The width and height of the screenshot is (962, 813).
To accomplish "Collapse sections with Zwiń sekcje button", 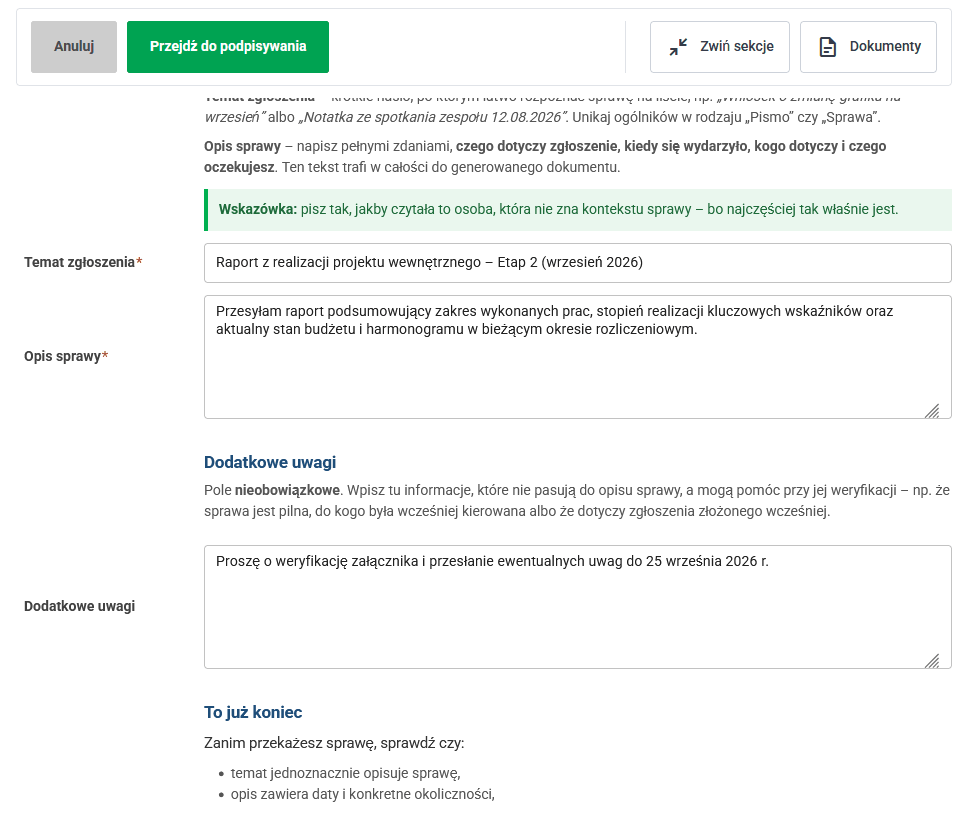I will point(720,47).
